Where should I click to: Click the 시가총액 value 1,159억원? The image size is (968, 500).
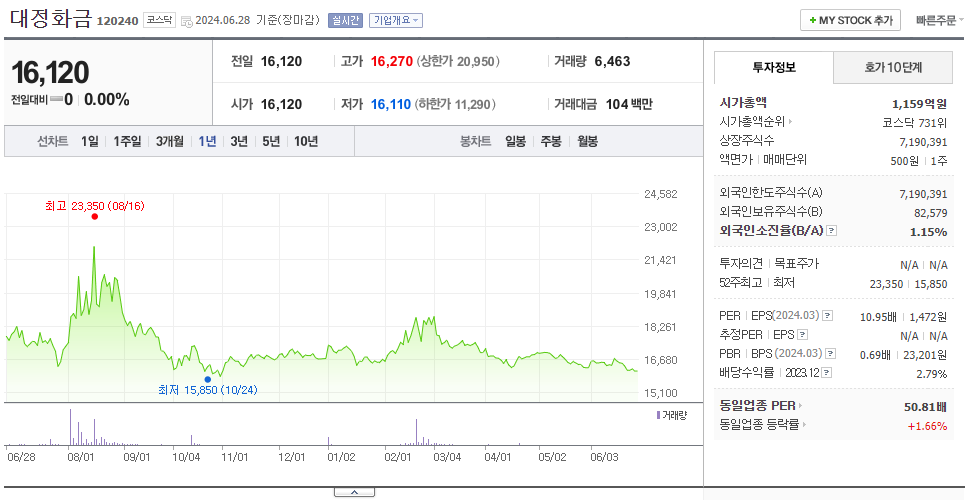(919, 104)
